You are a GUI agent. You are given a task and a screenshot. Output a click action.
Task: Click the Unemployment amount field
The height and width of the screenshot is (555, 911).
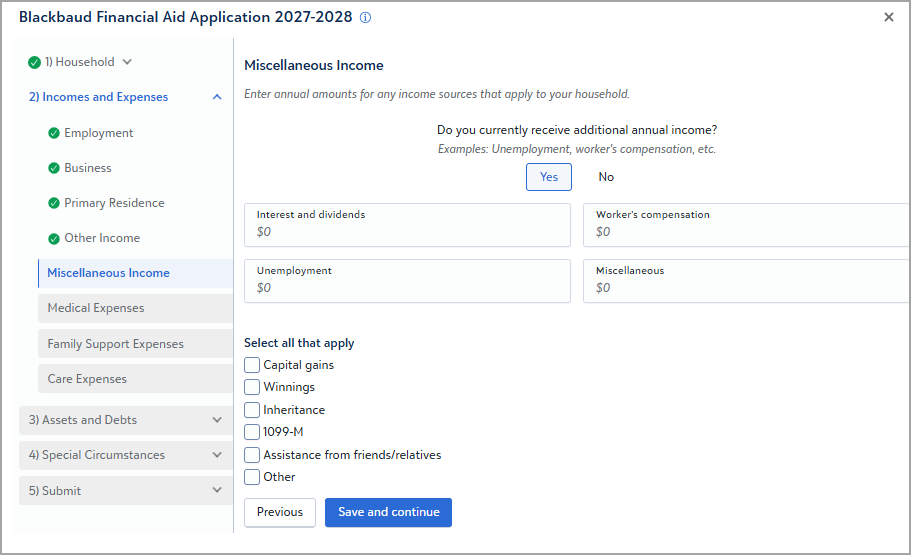[x=407, y=281]
